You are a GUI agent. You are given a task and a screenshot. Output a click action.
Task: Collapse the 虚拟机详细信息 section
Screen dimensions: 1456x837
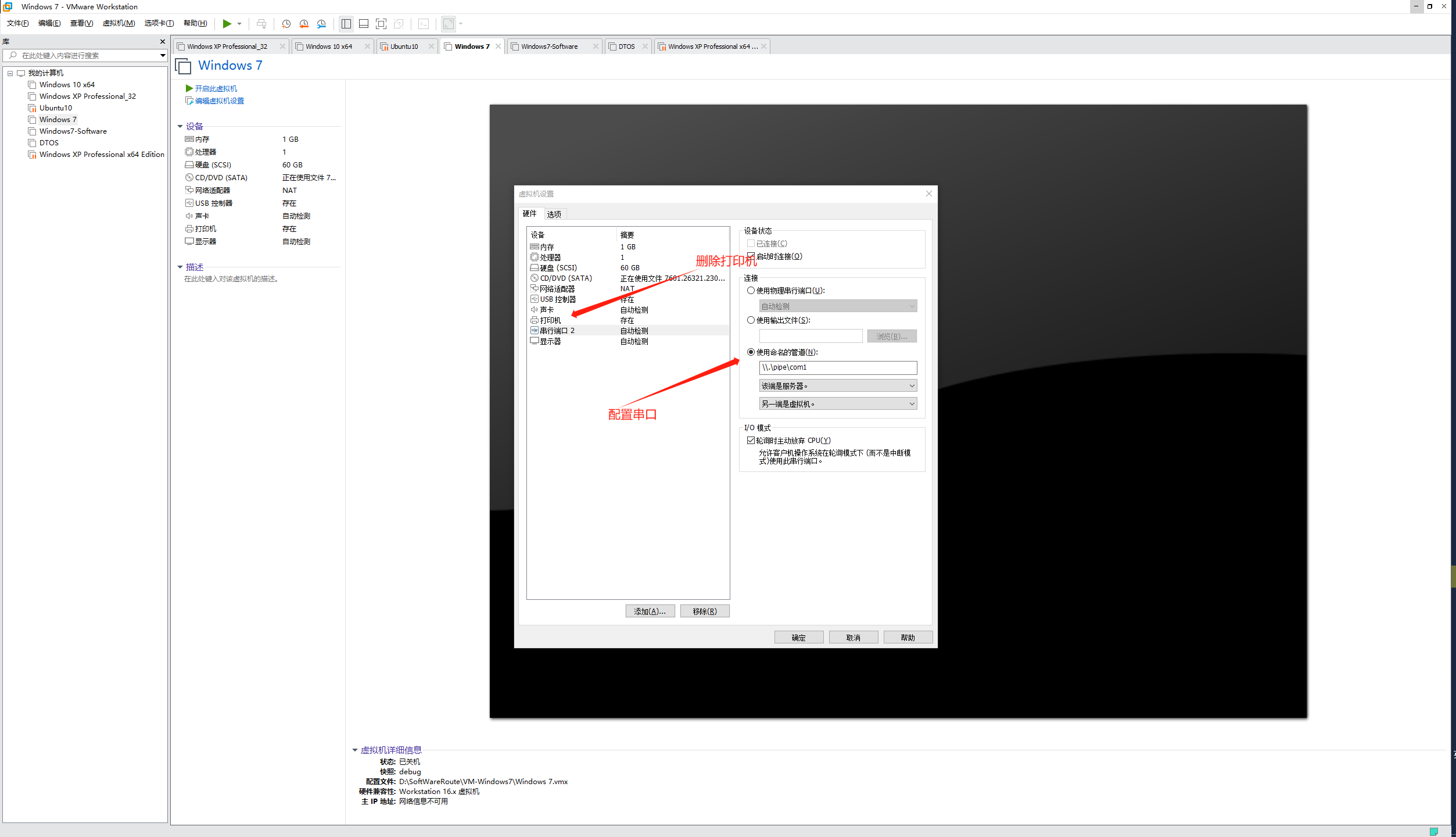click(x=355, y=750)
